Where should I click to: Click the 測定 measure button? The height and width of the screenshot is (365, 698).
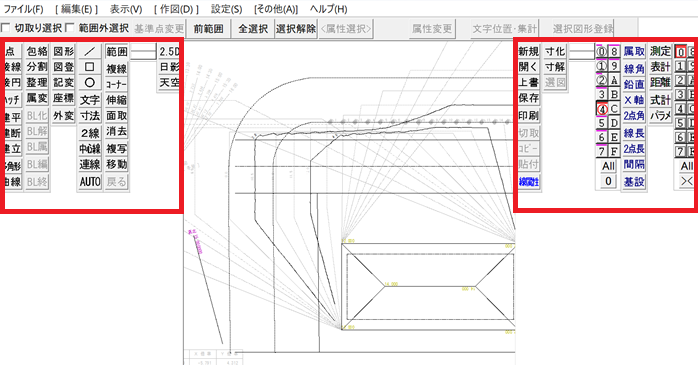(660, 52)
